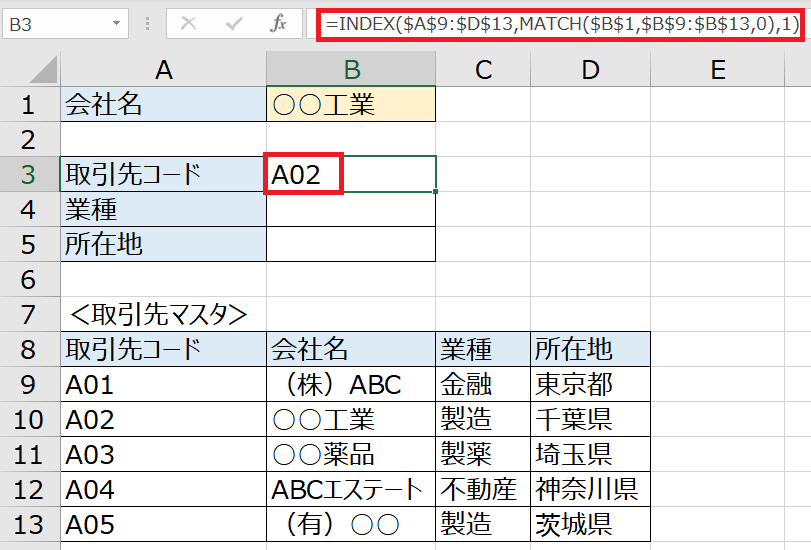Viewport: 811px width, 550px height.
Task: Click the fill handle of cell B3
Action: coord(435,191)
